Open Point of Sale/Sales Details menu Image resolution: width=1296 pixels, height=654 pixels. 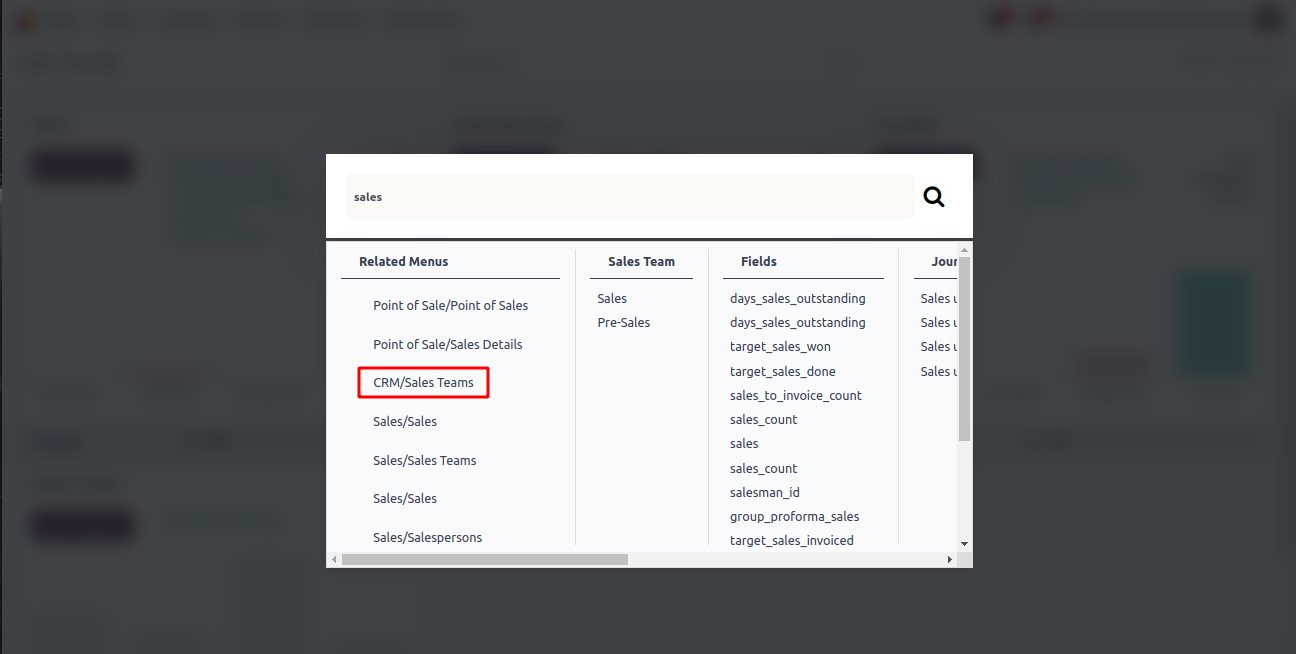pos(447,345)
